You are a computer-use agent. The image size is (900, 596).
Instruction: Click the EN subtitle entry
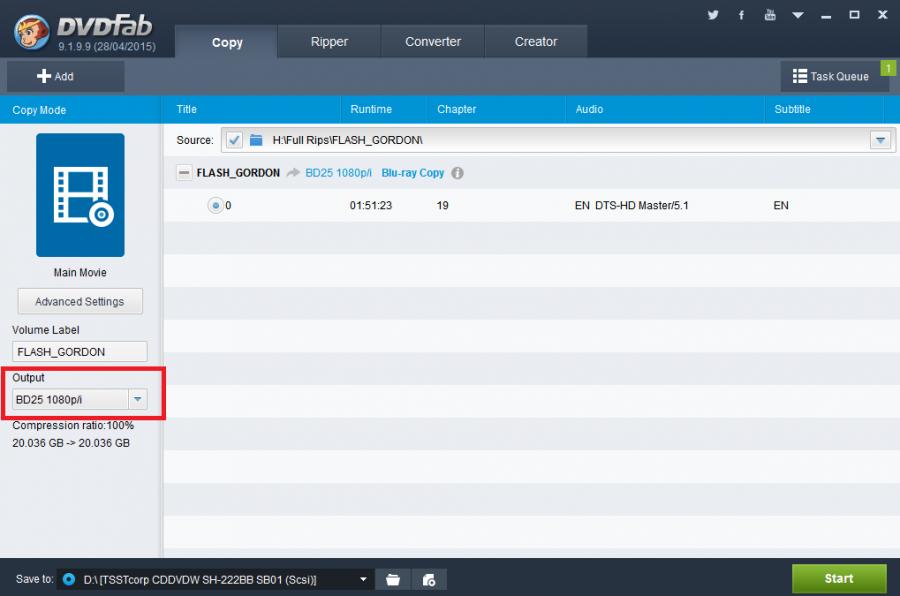(781, 206)
